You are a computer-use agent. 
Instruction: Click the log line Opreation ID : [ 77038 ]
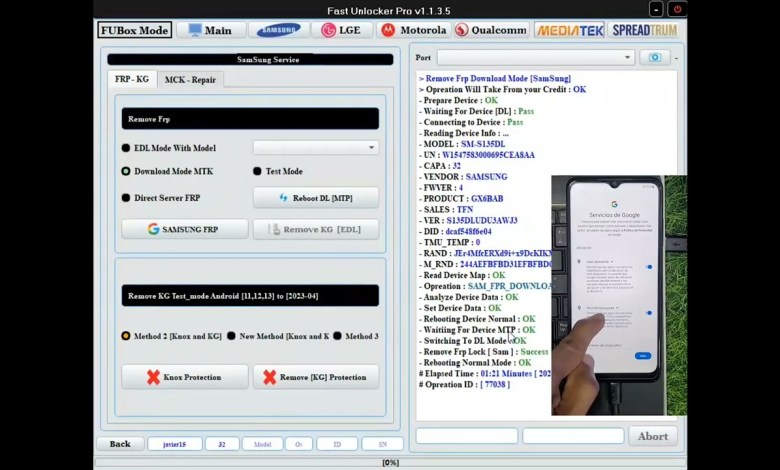(464, 385)
